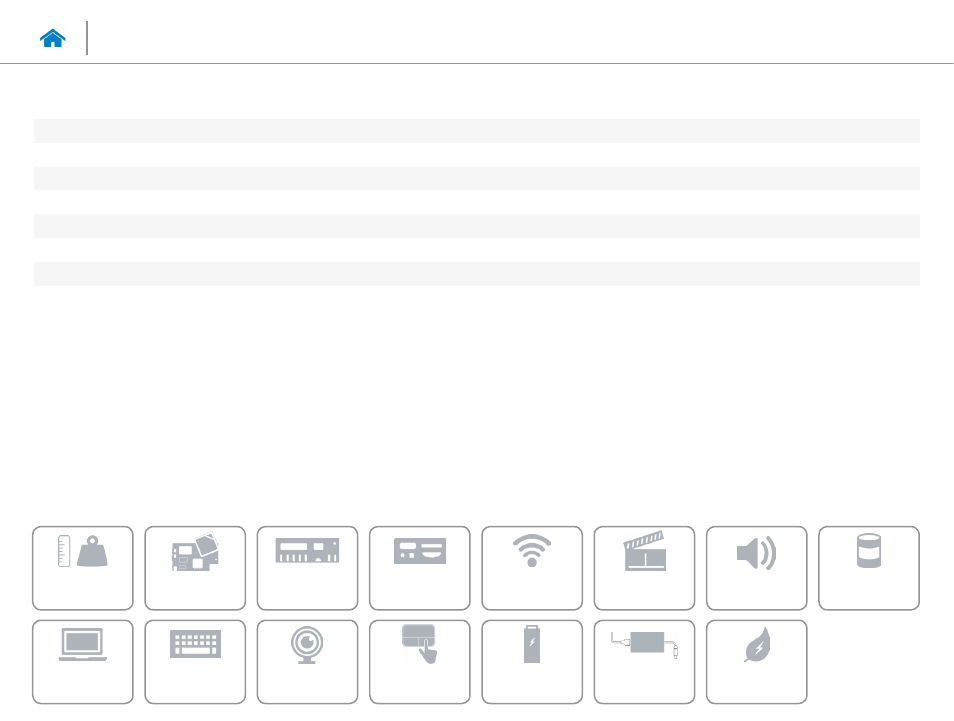Select the system board information icon
Screen dimensions: 954x721
point(195,567)
